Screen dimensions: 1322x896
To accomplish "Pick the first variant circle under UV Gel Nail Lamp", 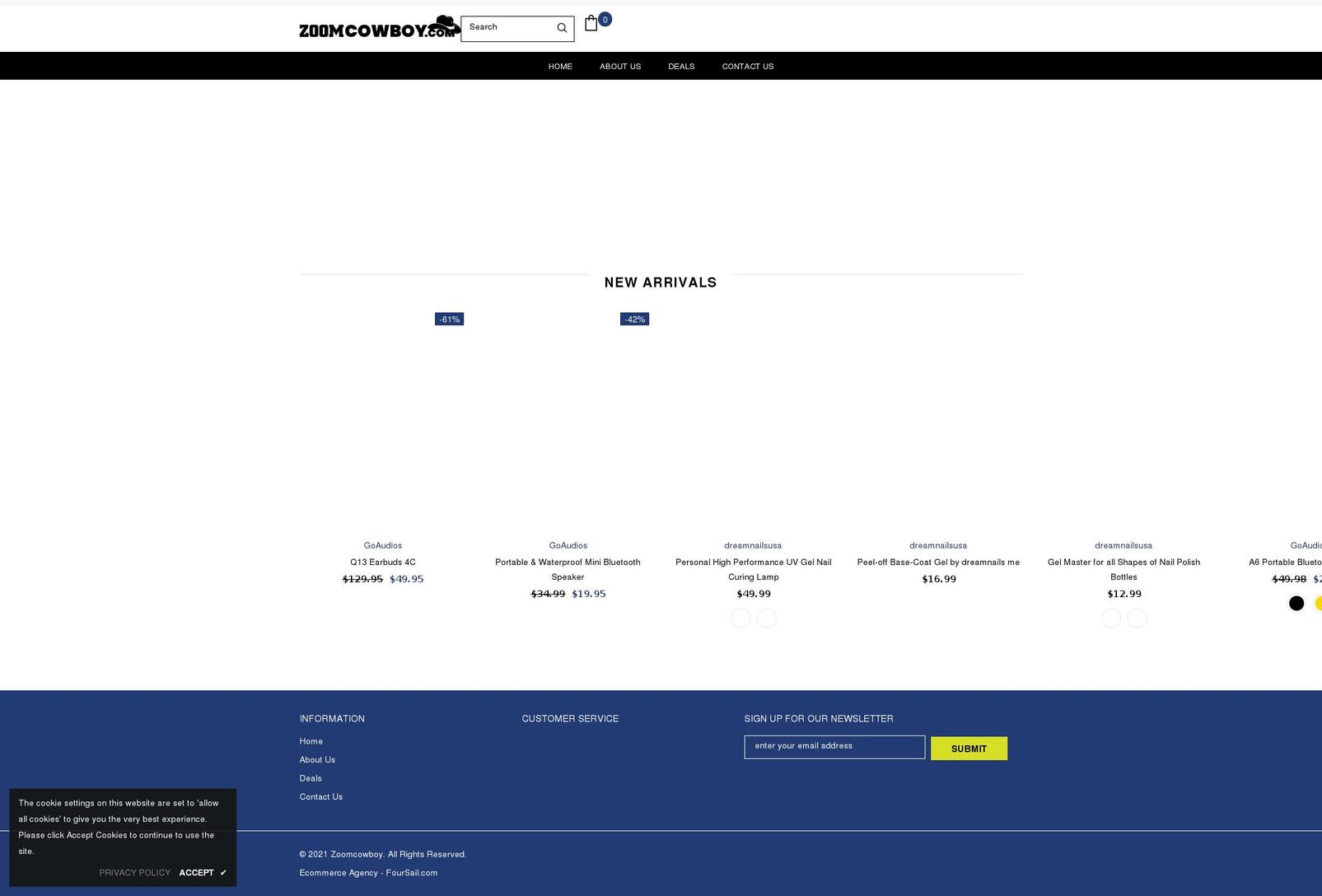I will click(740, 618).
